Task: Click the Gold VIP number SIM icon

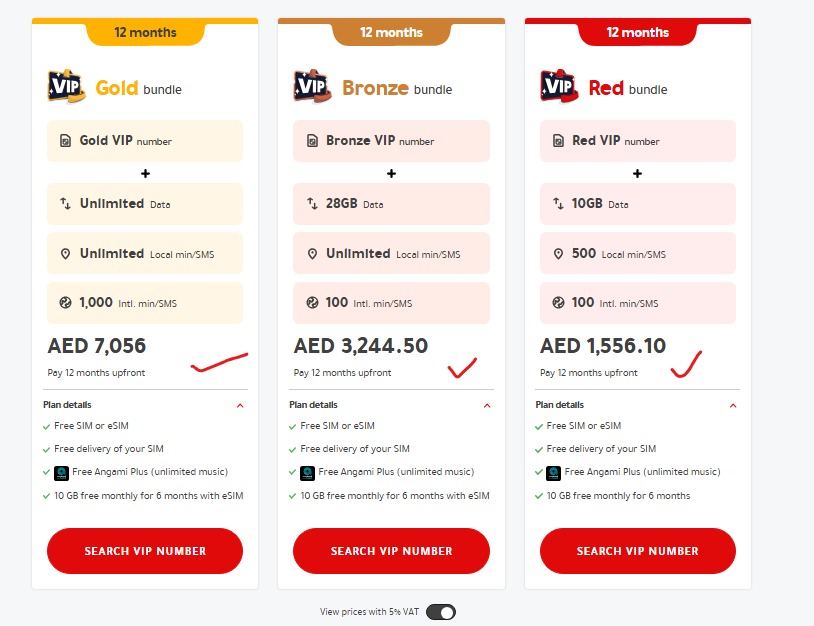Action: (x=66, y=141)
